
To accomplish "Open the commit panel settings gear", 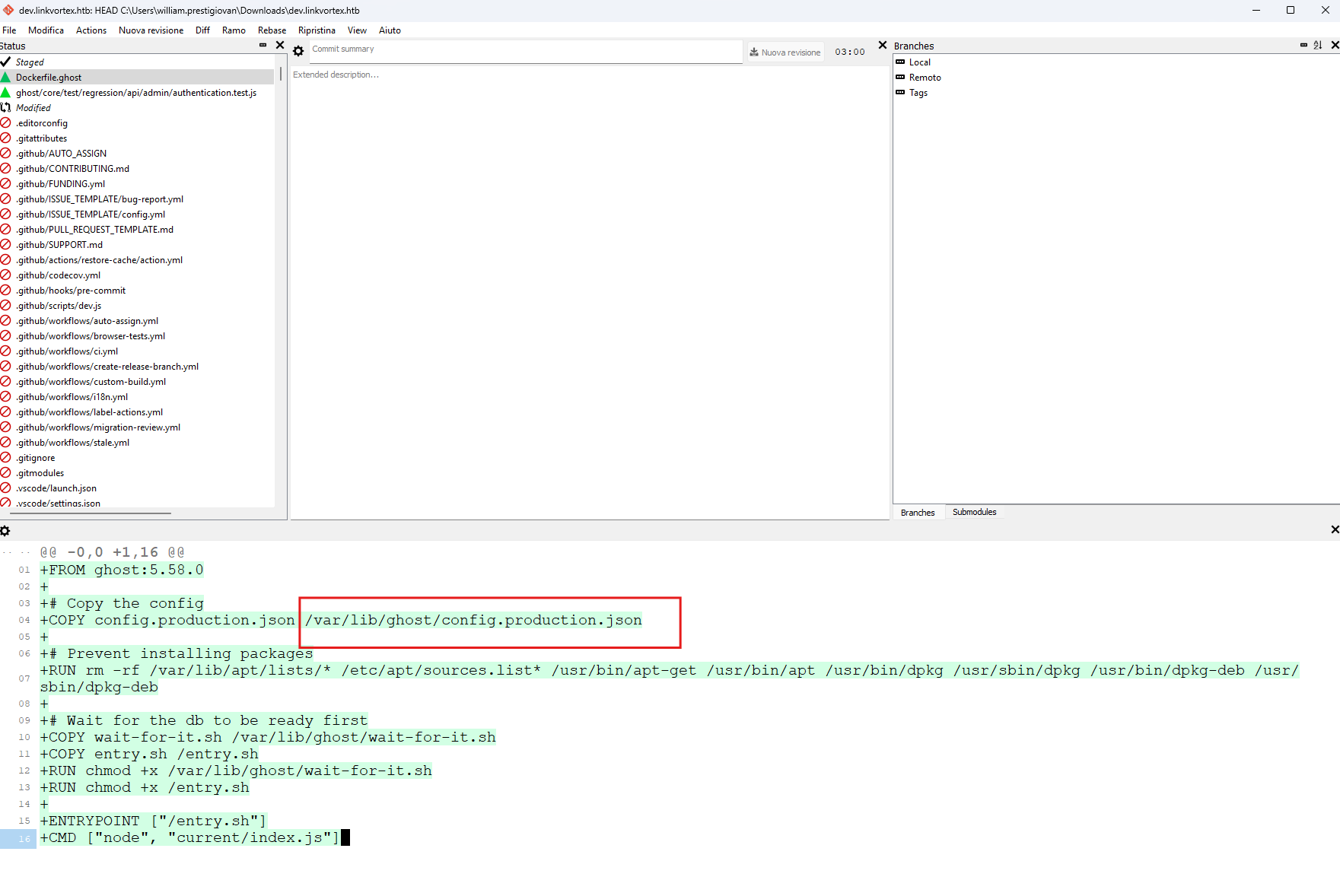I will 298,51.
